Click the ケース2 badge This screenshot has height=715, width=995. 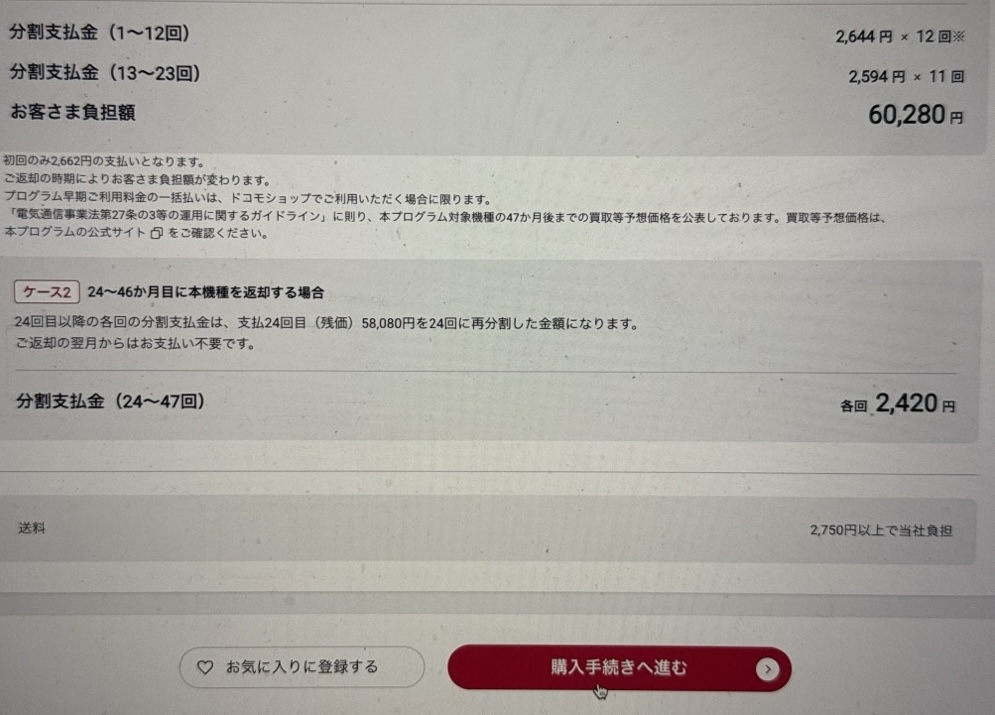(x=47, y=292)
